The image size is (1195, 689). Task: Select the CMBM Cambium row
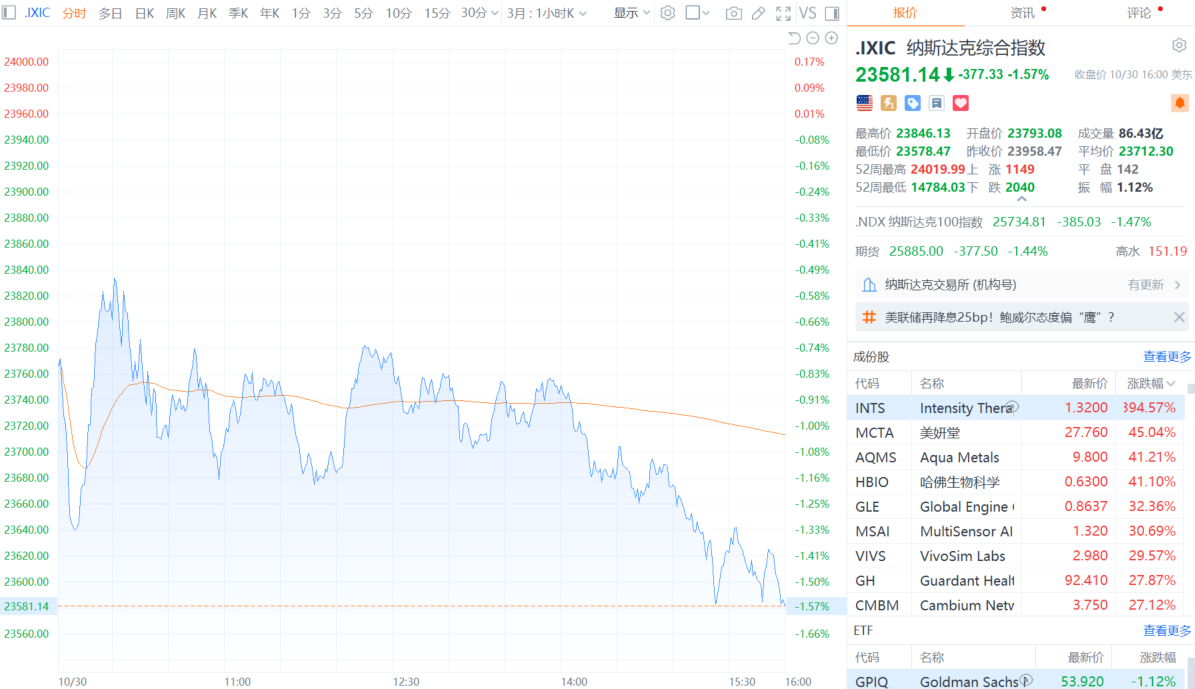pyautogui.click(x=1016, y=605)
